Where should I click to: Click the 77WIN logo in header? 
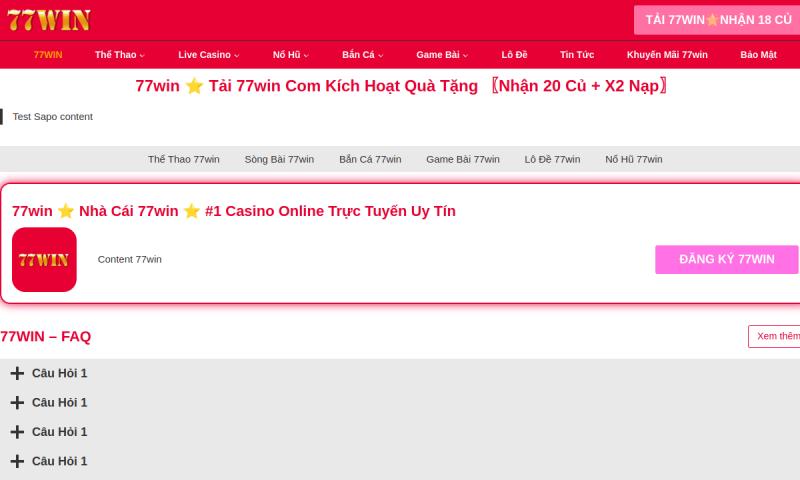(48, 19)
